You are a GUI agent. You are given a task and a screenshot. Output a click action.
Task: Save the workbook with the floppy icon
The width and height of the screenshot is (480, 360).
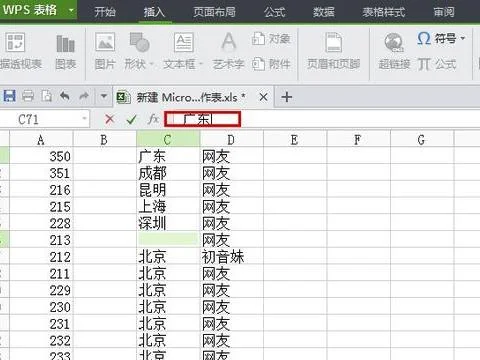point(10,96)
